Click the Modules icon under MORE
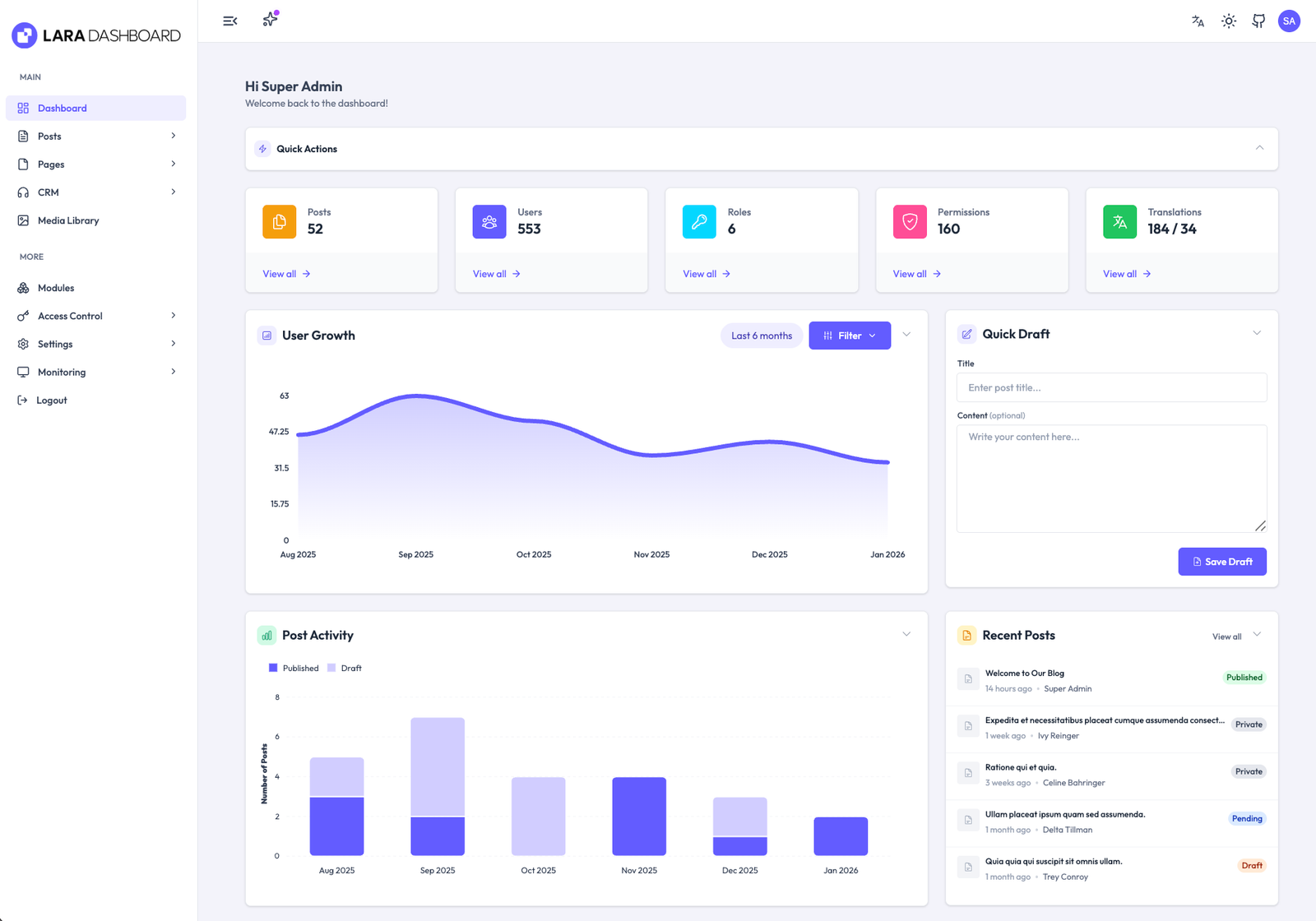Image resolution: width=1316 pixels, height=921 pixels. pos(23,288)
